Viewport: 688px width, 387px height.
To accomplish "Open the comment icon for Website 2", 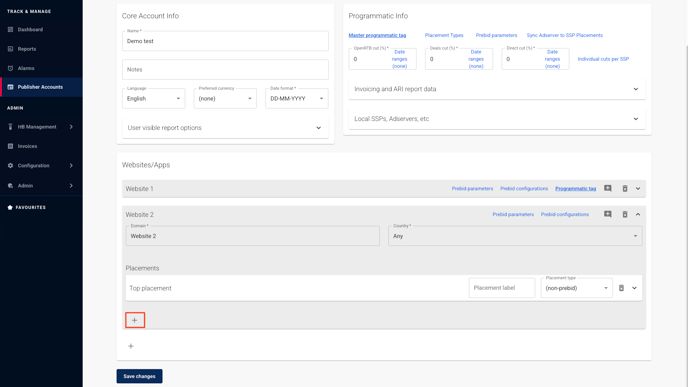I will [608, 215].
